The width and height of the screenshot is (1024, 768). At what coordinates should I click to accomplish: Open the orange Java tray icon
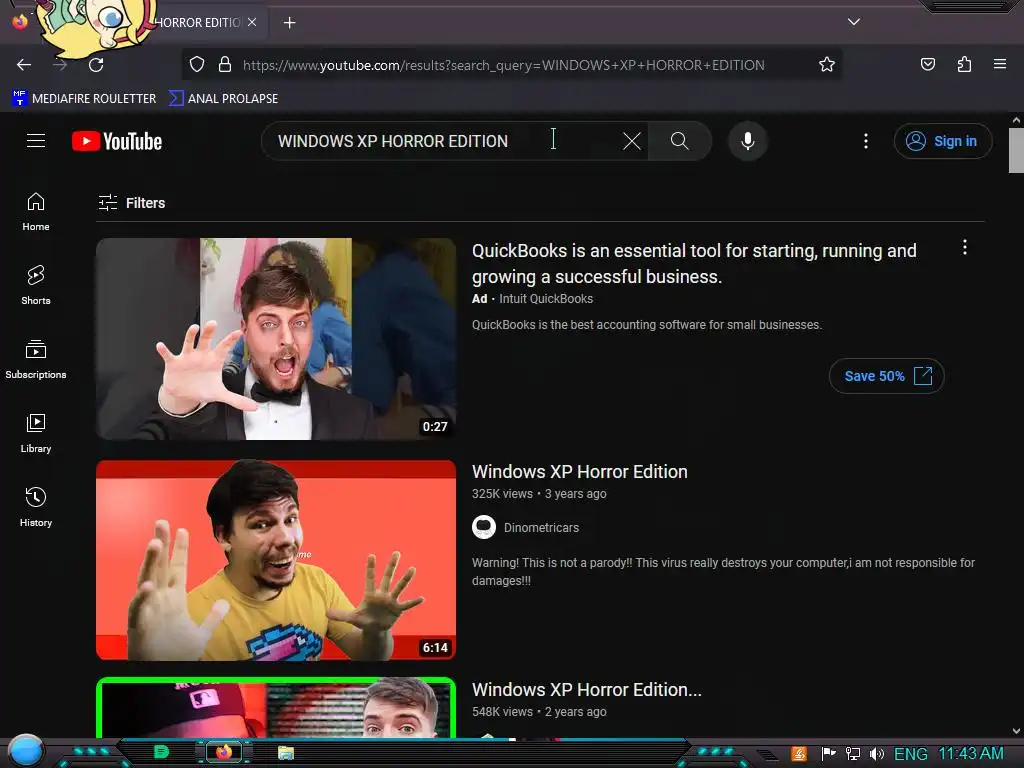coord(799,754)
